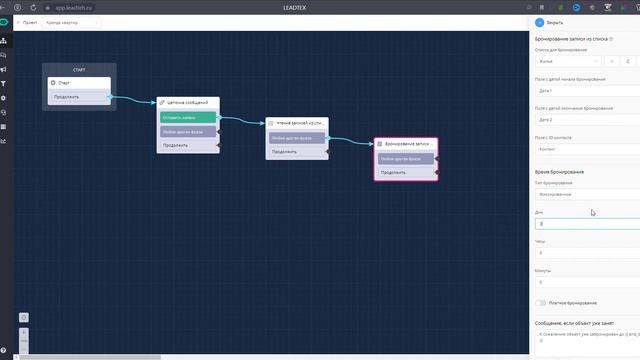Screen dimensions: 640x360
Task: Toggle the Платное бронирование switch
Action: pyautogui.click(x=540, y=303)
